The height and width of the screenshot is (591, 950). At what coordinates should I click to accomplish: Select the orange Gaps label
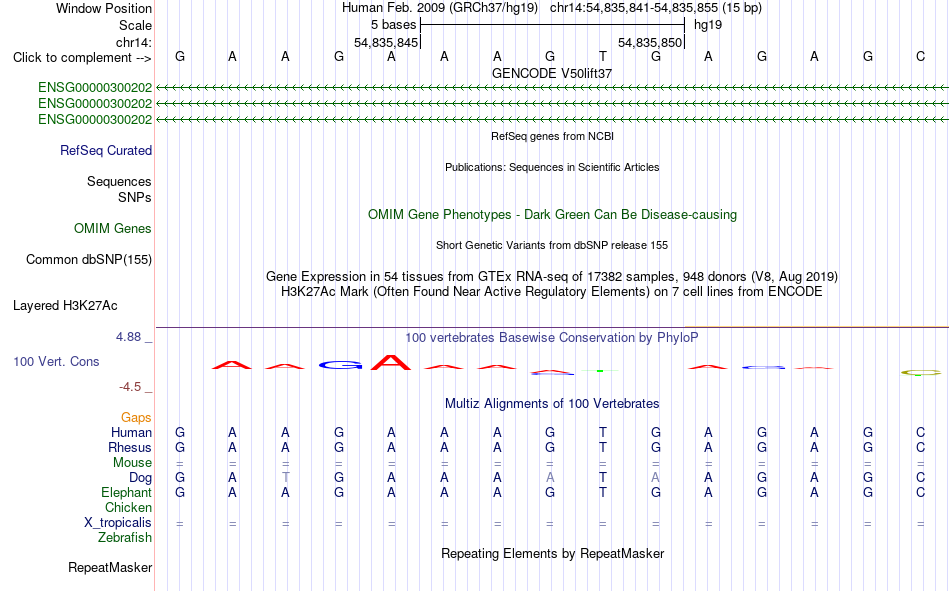pos(136,418)
